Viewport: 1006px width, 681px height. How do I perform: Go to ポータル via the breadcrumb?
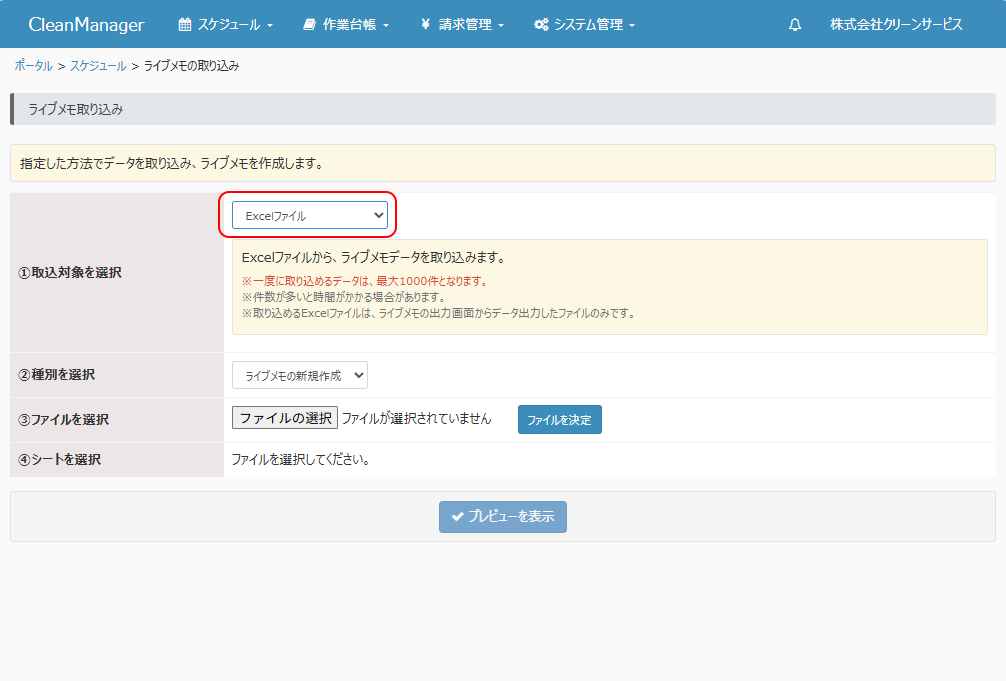34,65
